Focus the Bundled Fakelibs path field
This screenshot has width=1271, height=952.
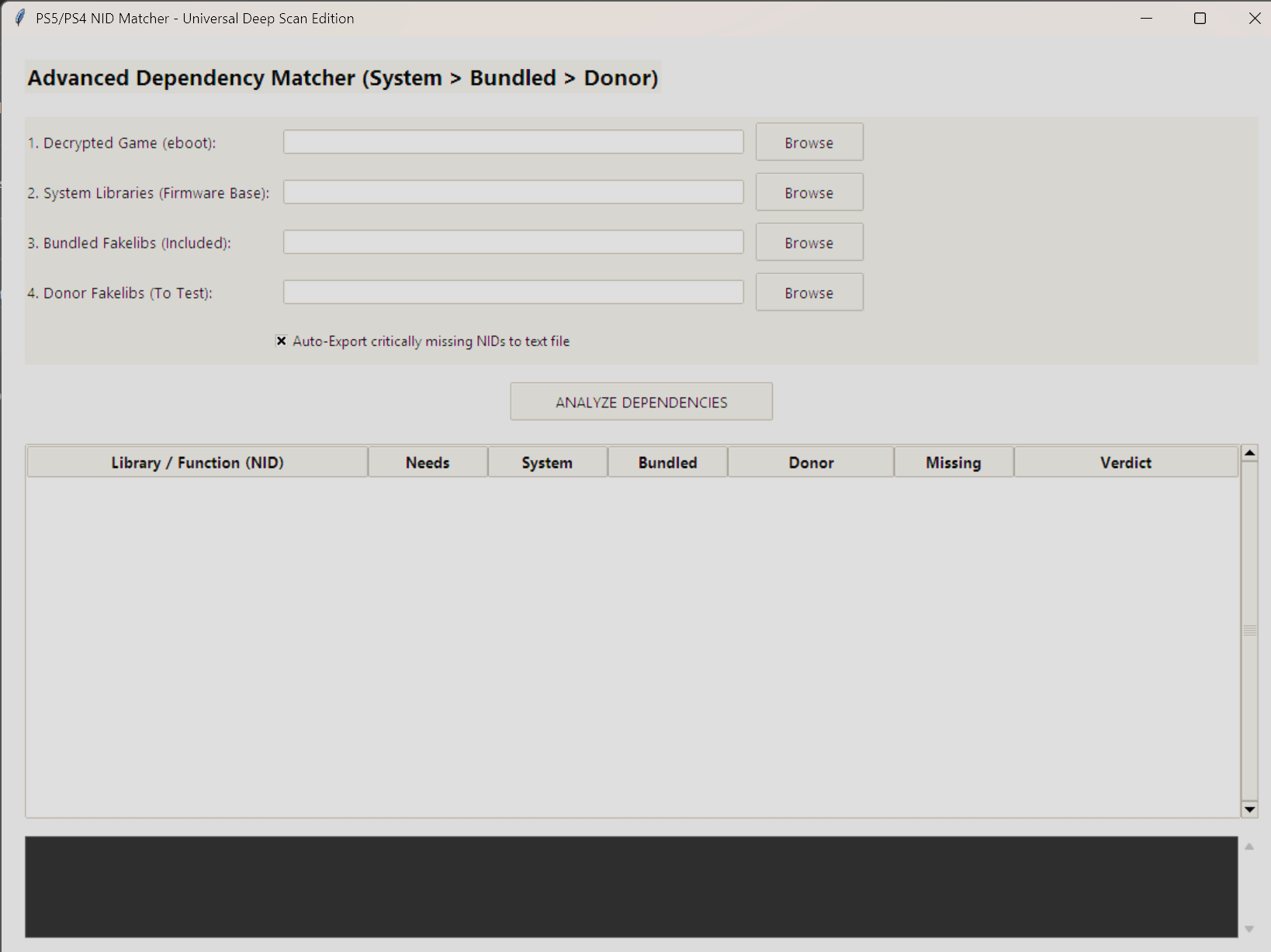513,242
